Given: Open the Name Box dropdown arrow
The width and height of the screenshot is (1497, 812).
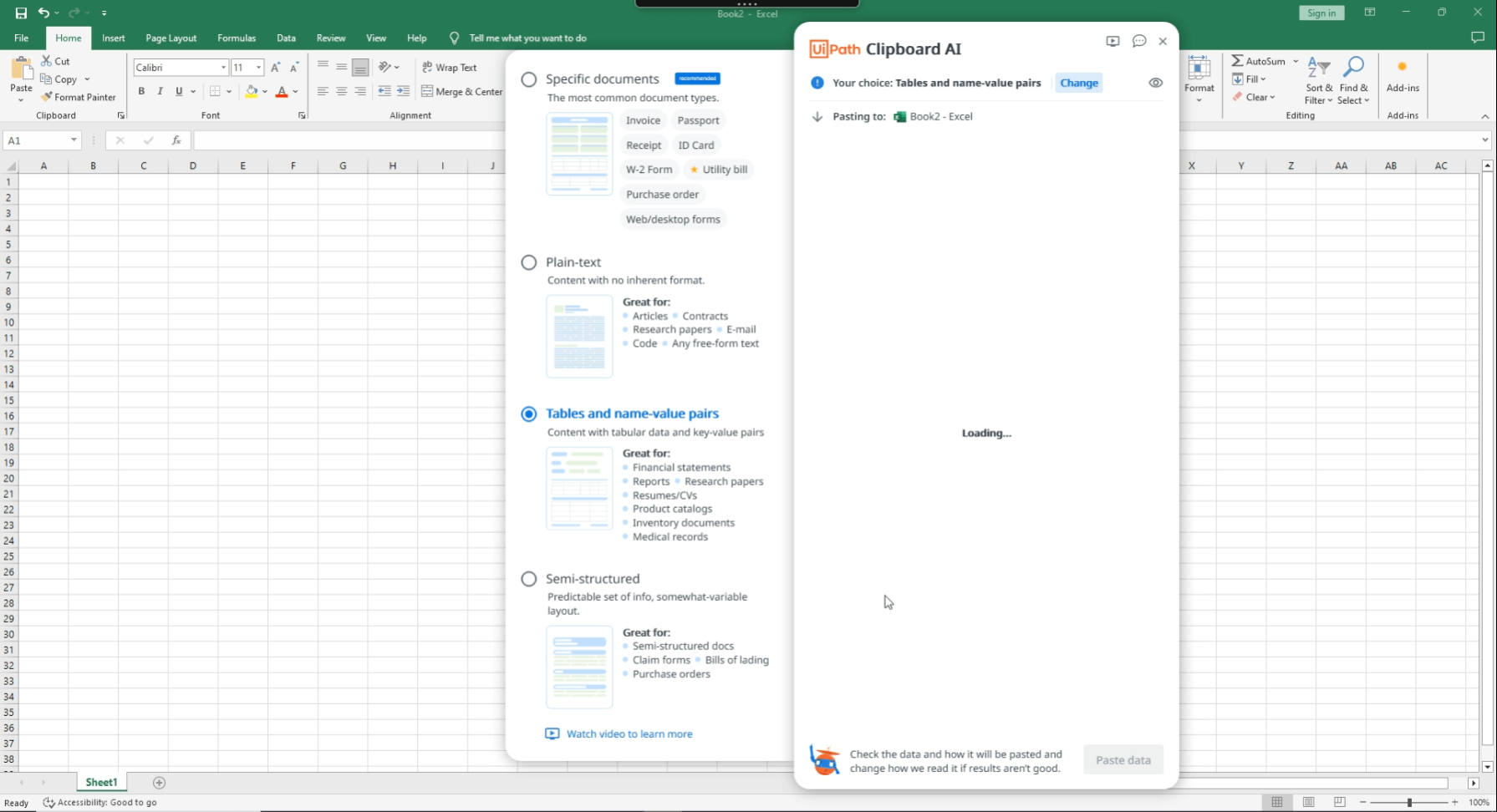Looking at the screenshot, I should click(x=74, y=140).
